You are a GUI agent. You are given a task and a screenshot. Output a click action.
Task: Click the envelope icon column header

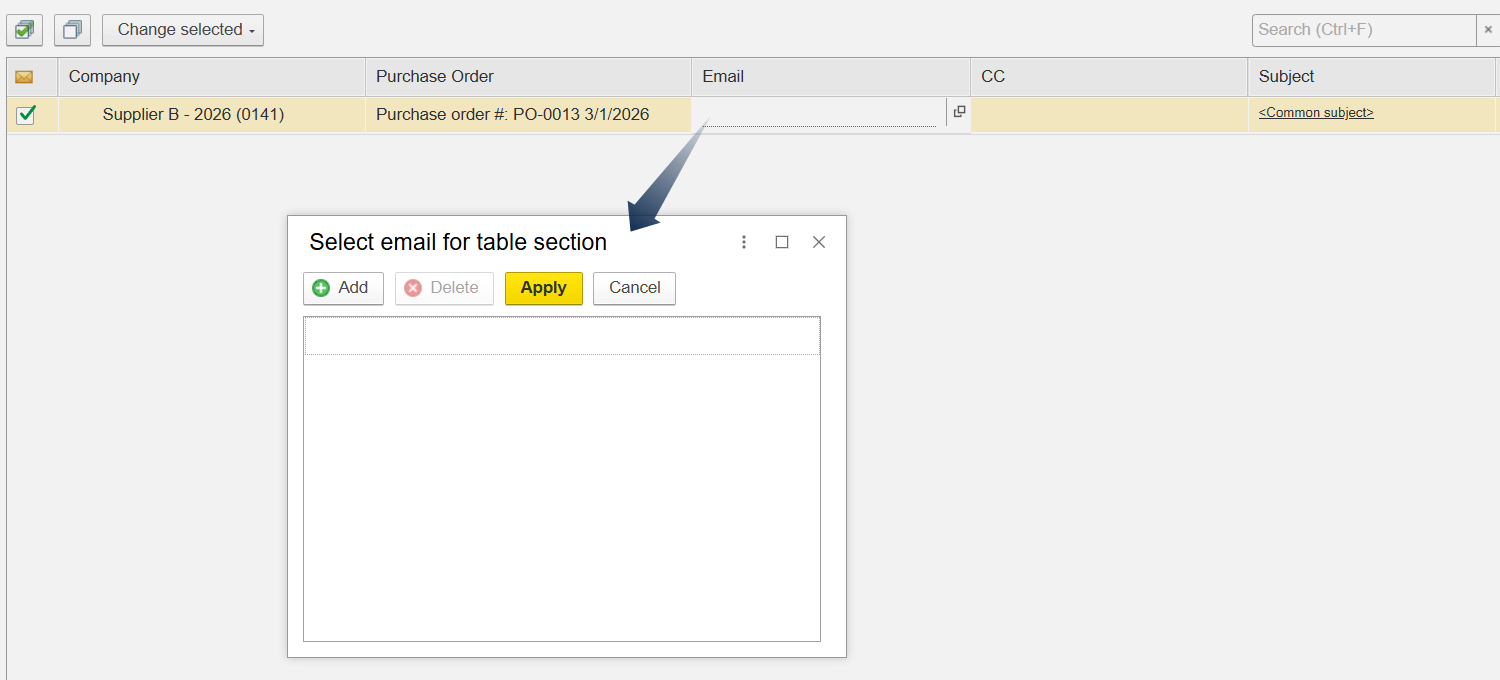coord(25,77)
